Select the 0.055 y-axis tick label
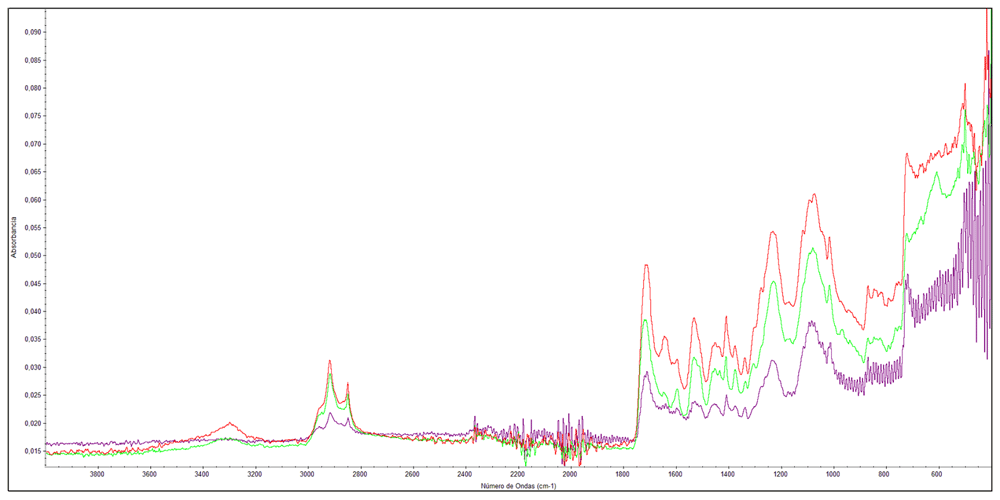The width and height of the screenshot is (1000, 500). click(x=32, y=228)
